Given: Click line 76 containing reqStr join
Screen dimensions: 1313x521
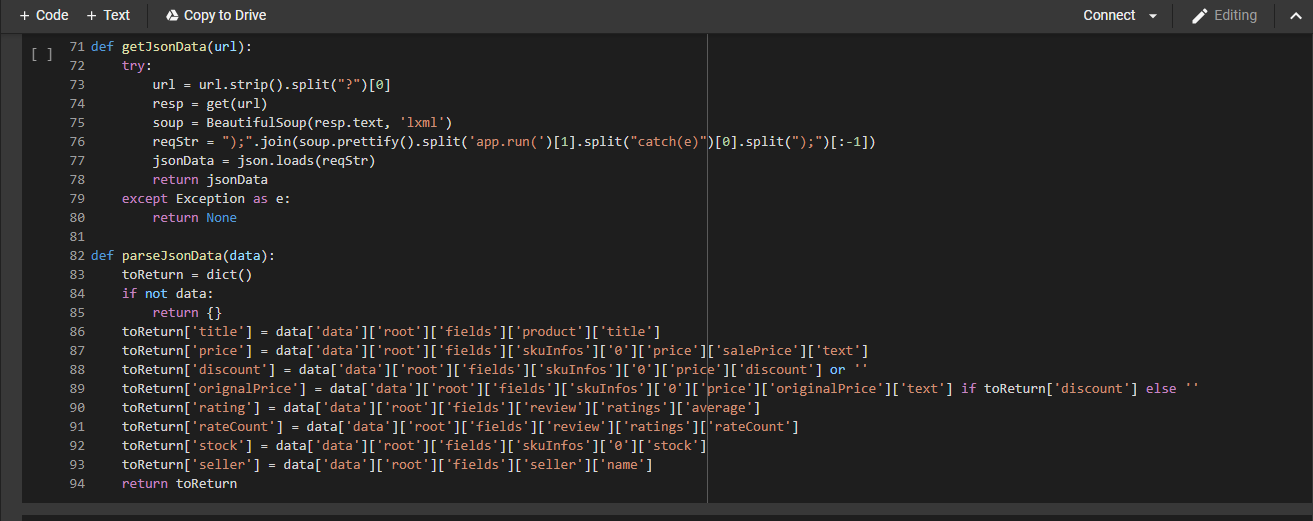Looking at the screenshot, I should click(500, 142).
